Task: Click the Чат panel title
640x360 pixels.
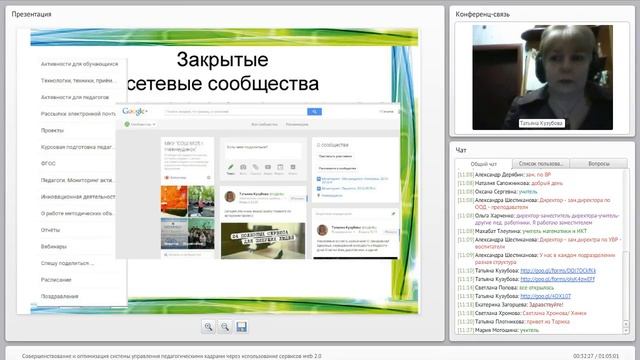Action: (461, 150)
